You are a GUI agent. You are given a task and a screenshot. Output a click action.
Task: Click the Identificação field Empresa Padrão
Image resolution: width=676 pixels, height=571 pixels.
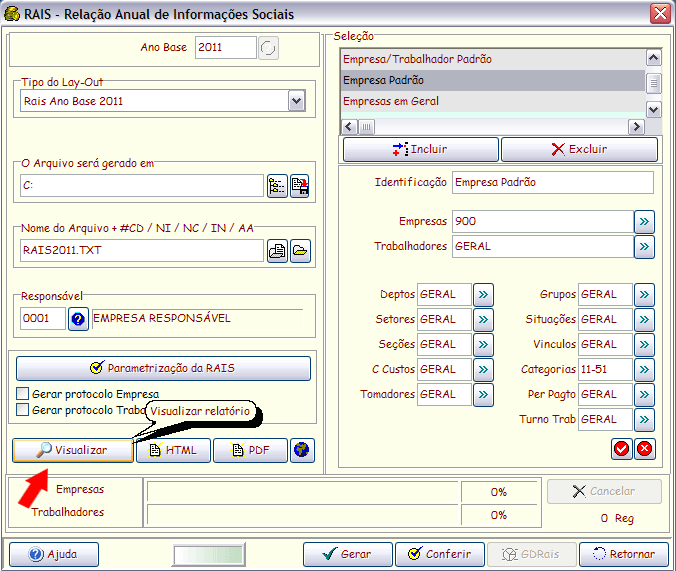tap(553, 182)
